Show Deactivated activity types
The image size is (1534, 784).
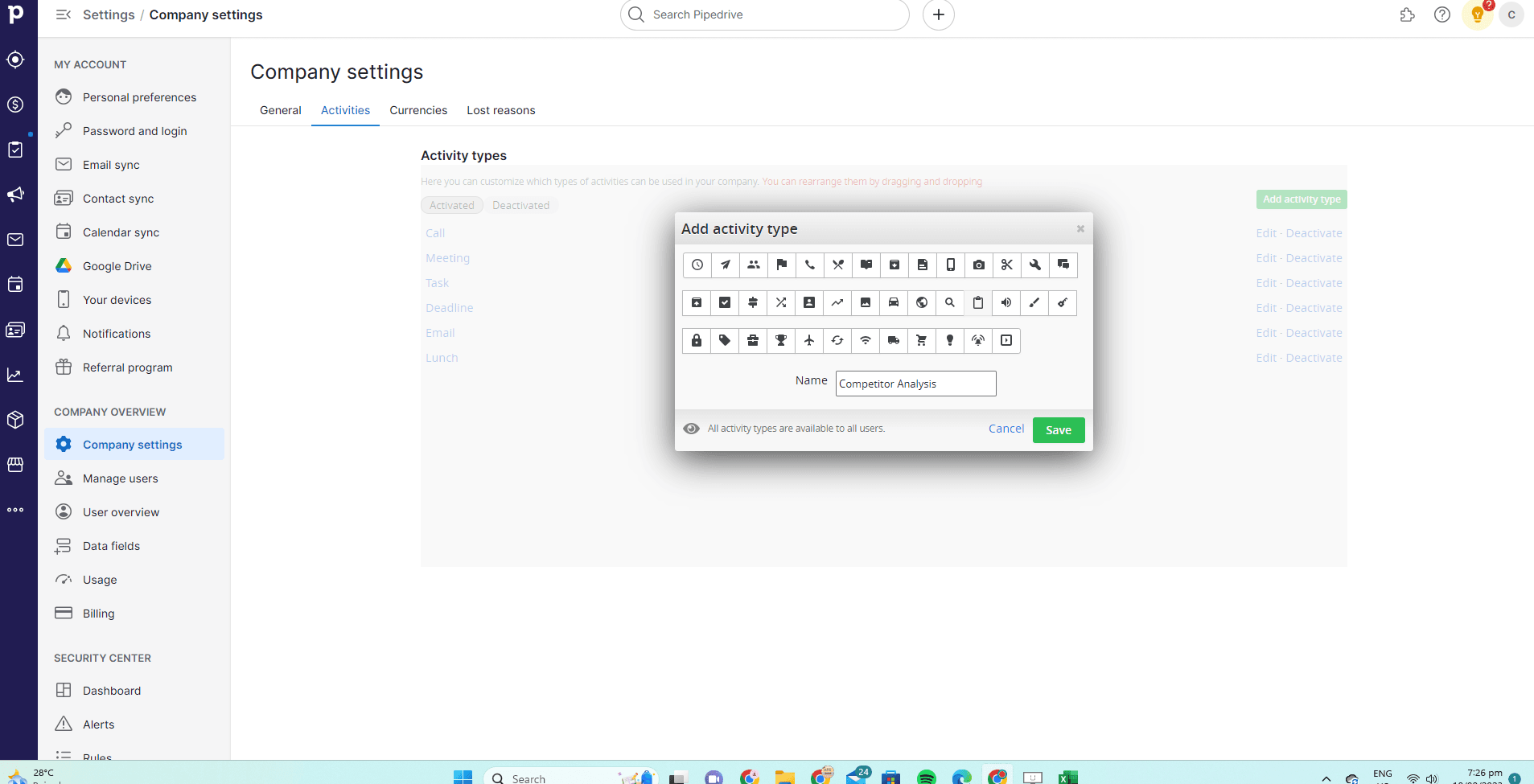coord(521,205)
